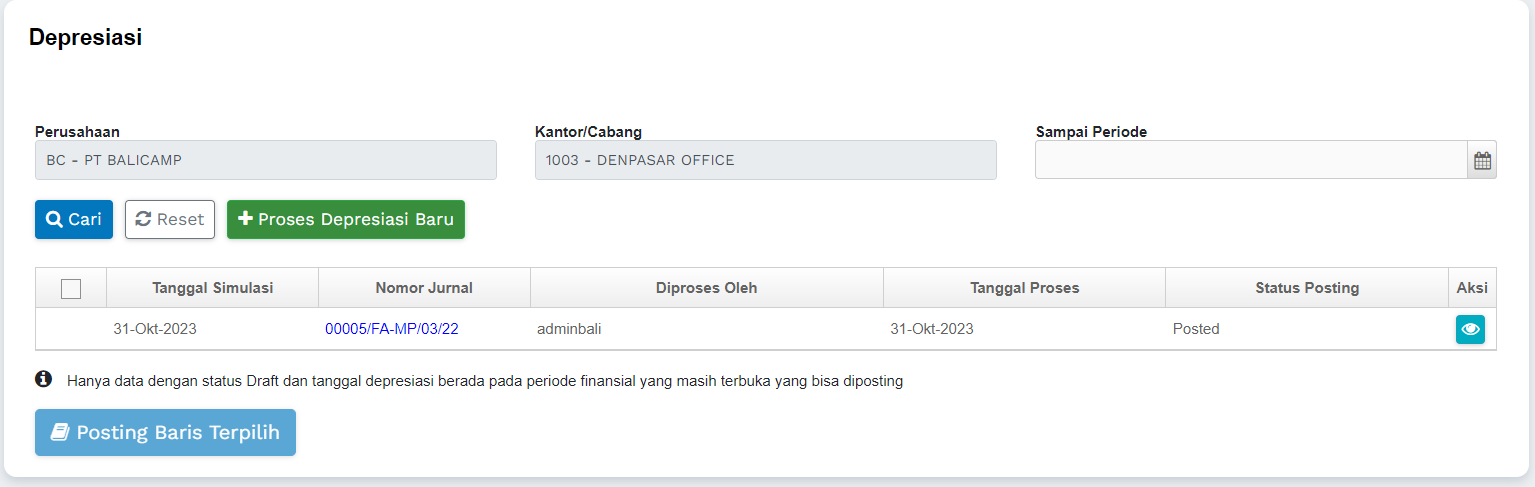Reset the filter using the Reset button
This screenshot has width=1535, height=487.
click(x=170, y=220)
